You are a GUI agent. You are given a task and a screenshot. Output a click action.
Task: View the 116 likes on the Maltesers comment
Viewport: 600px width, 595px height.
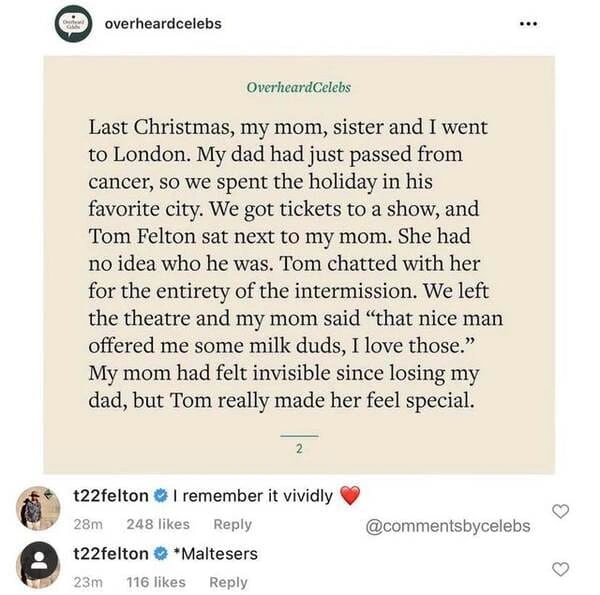coord(158,582)
